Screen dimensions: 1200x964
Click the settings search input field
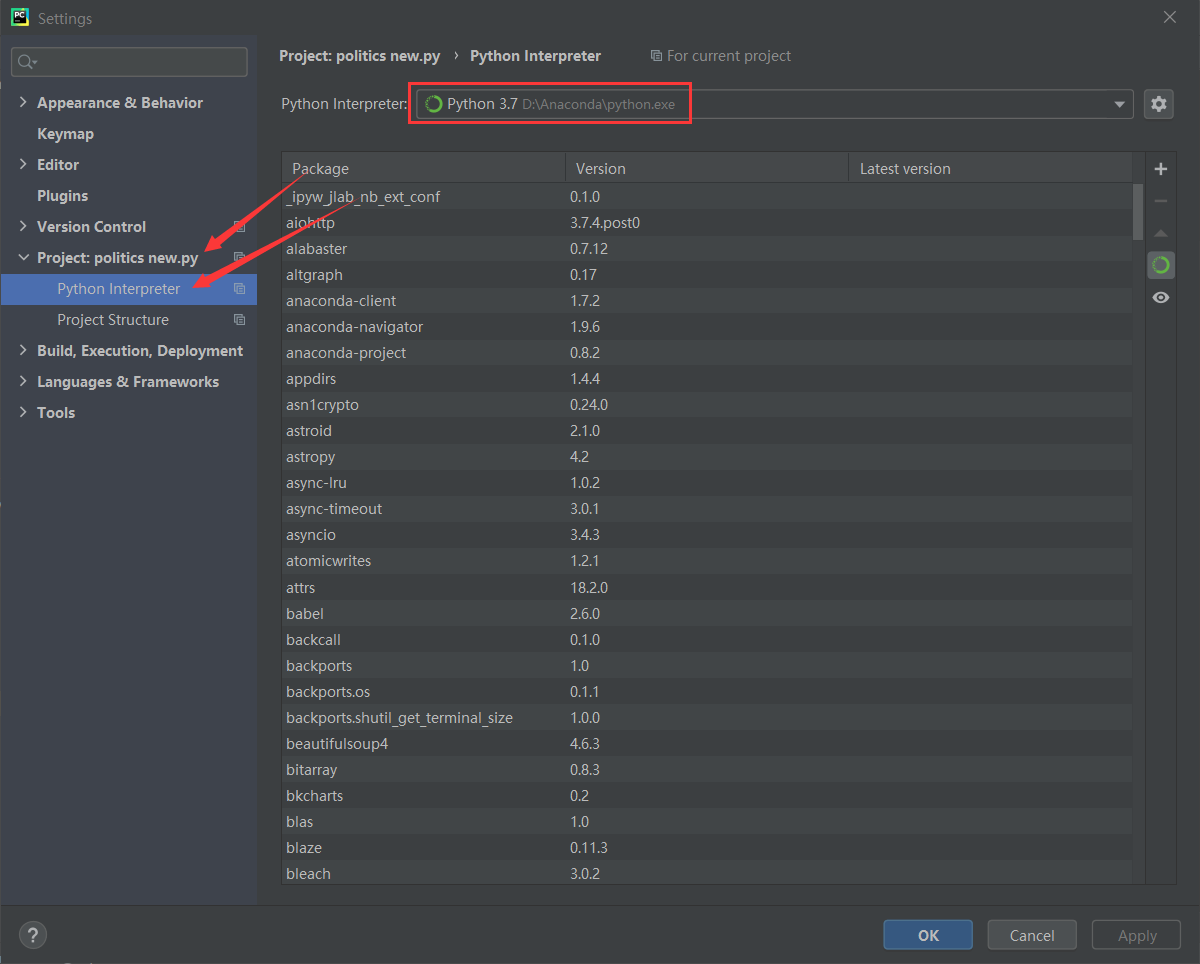[x=129, y=62]
